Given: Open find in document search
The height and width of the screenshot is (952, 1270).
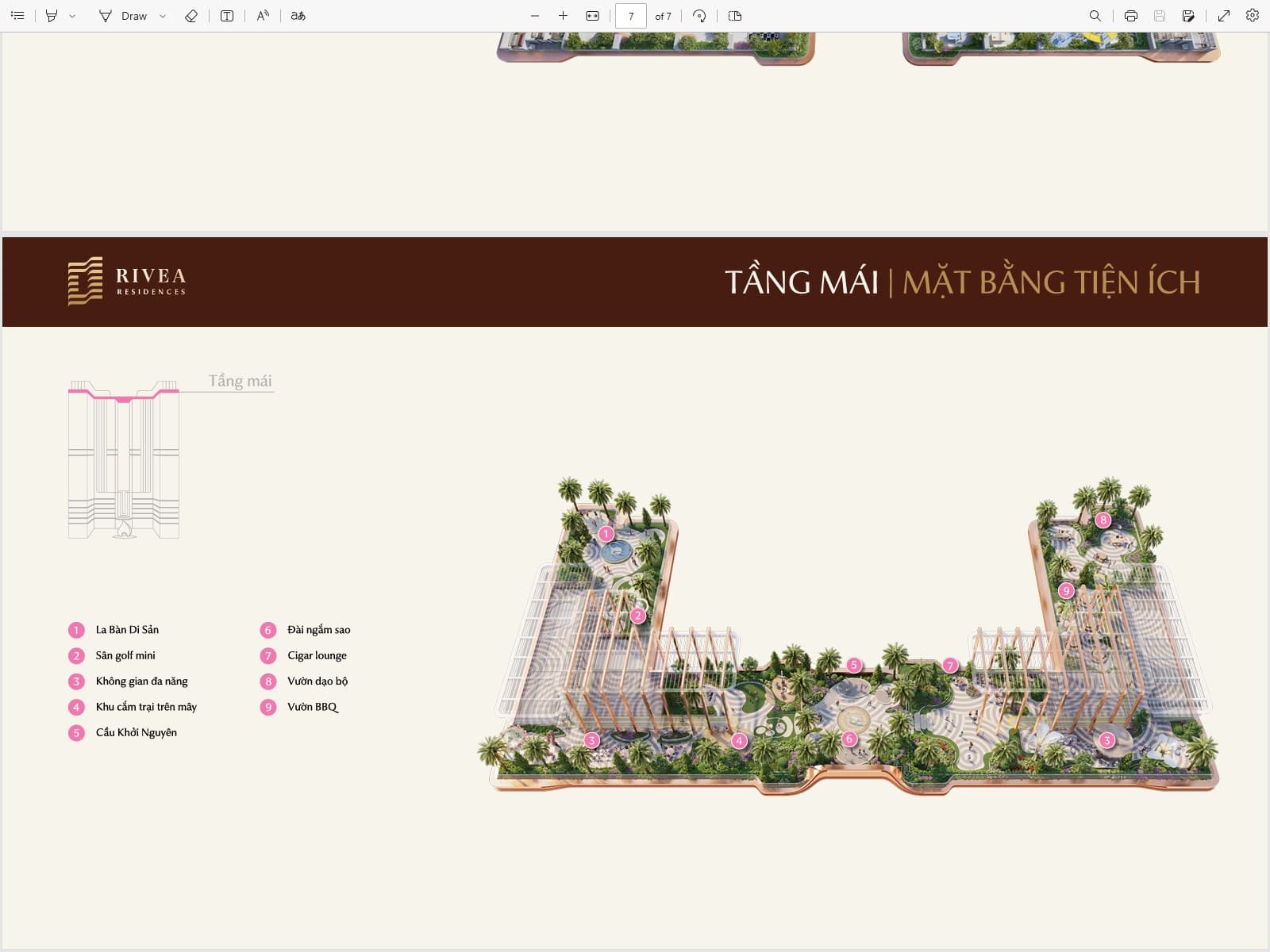Looking at the screenshot, I should click(1095, 16).
